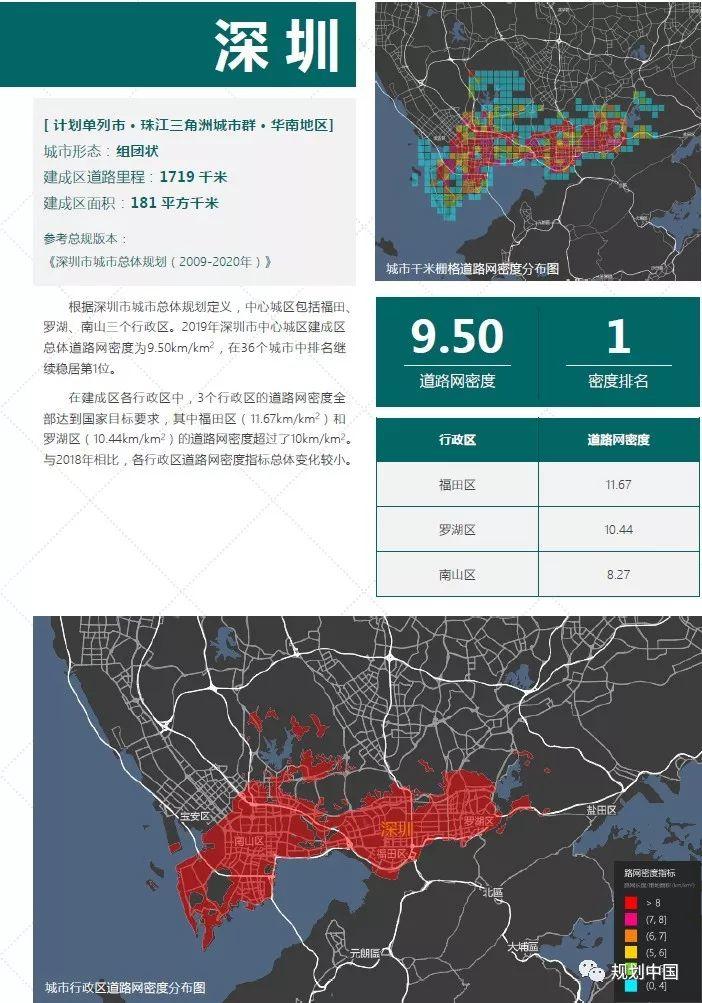Click the 9.50 density value
The image size is (702, 1003).
click(458, 336)
